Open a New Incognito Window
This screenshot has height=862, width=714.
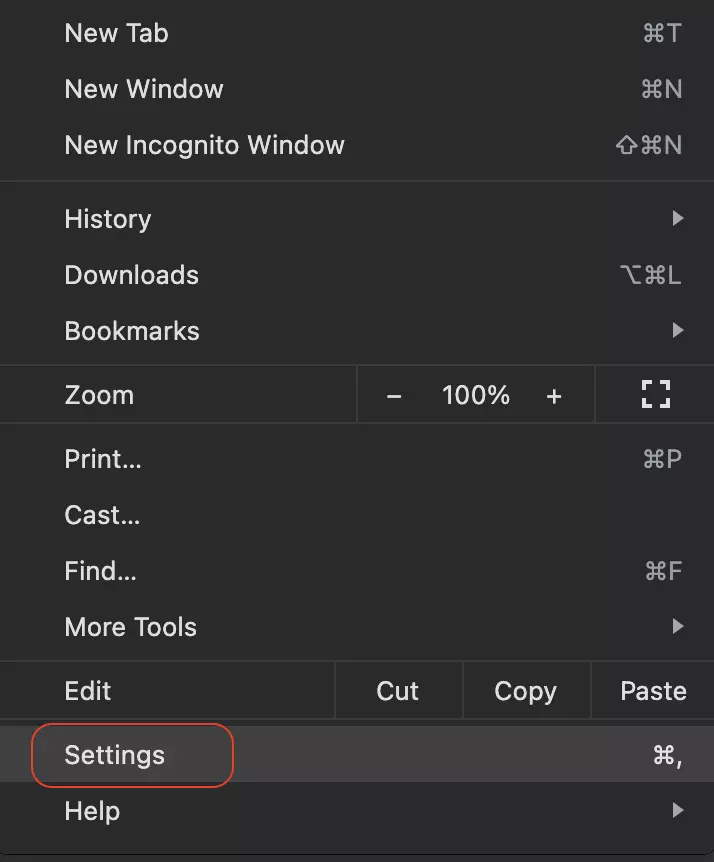(204, 145)
